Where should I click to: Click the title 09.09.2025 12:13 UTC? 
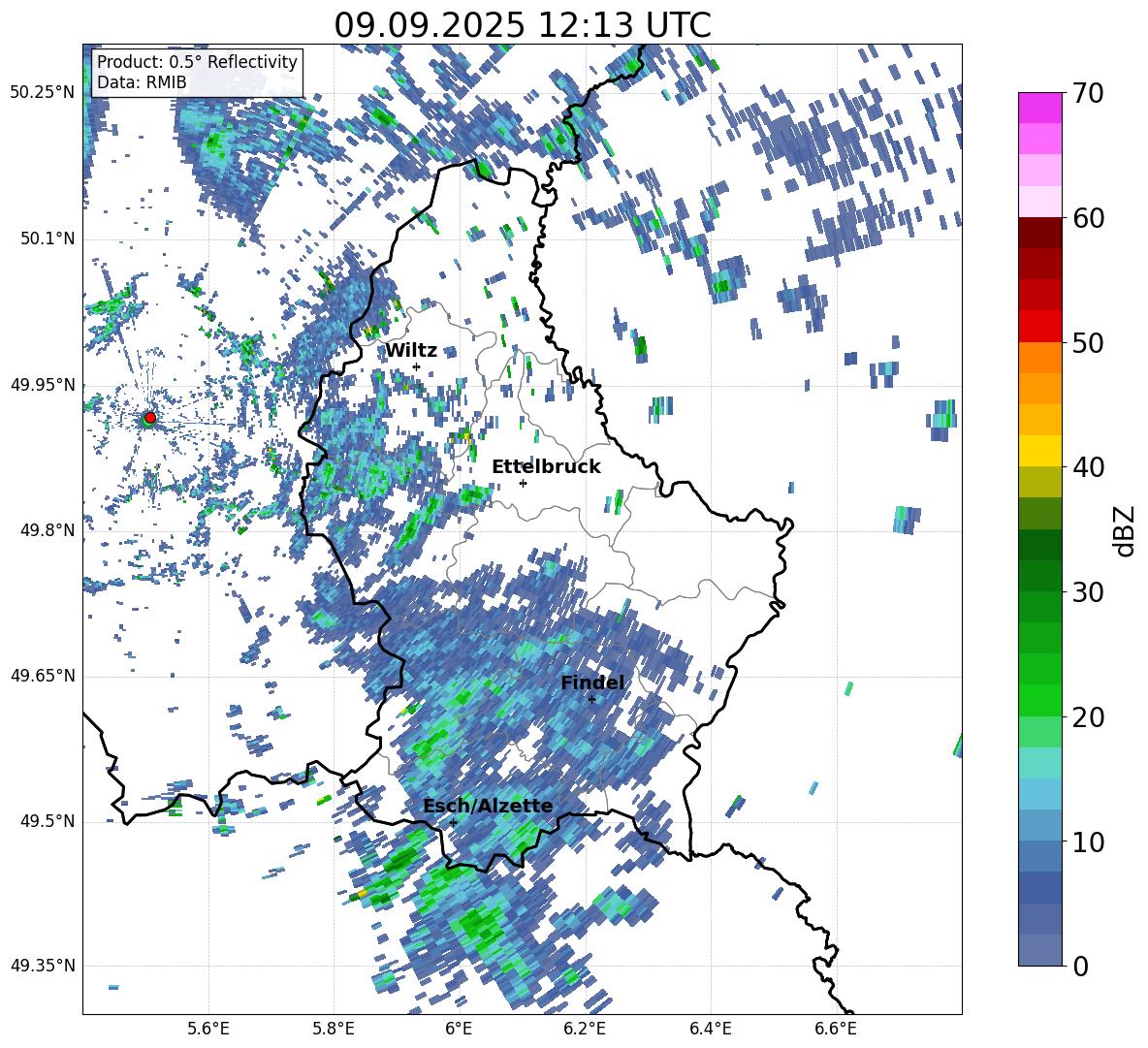(523, 25)
